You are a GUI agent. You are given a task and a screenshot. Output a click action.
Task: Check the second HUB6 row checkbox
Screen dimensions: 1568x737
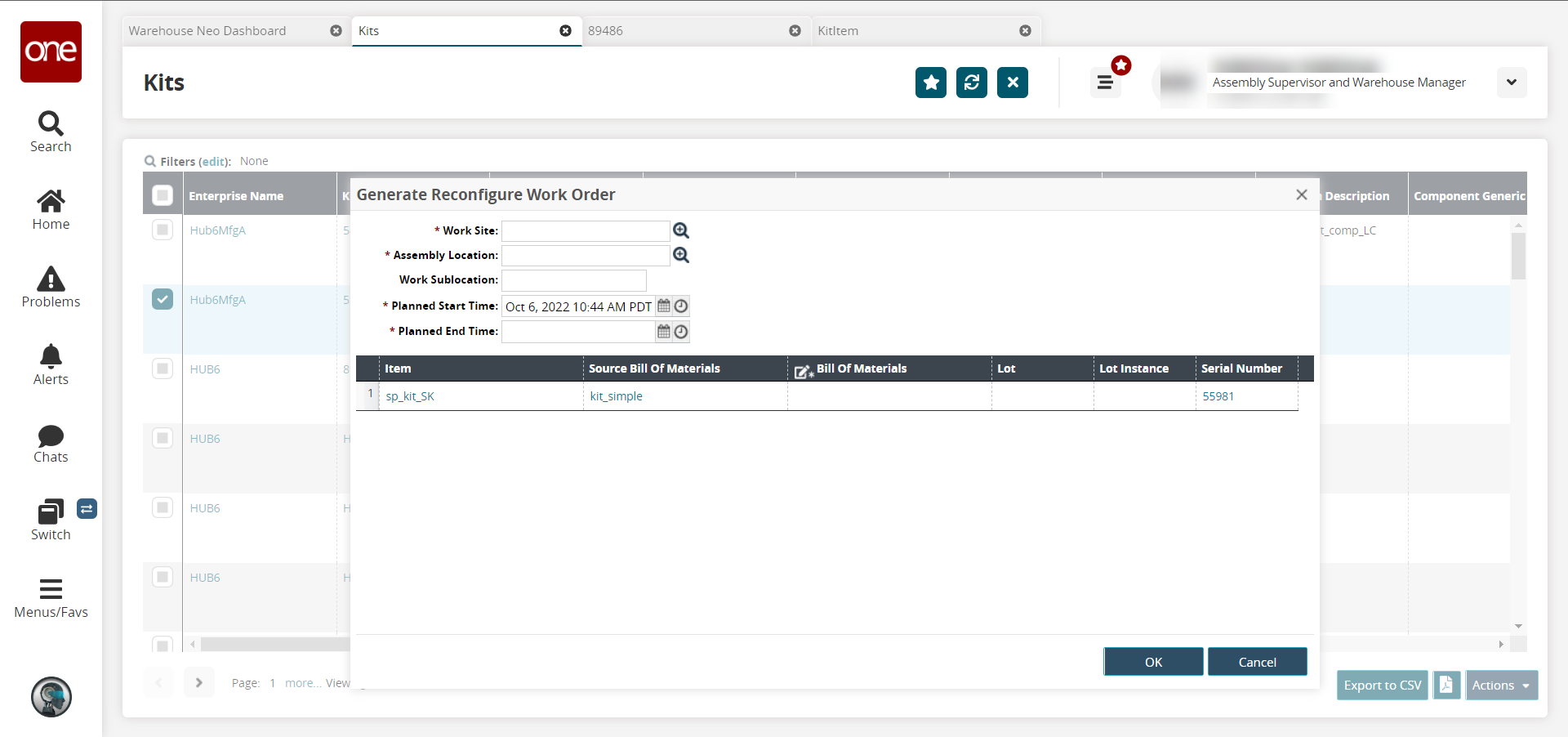point(163,438)
